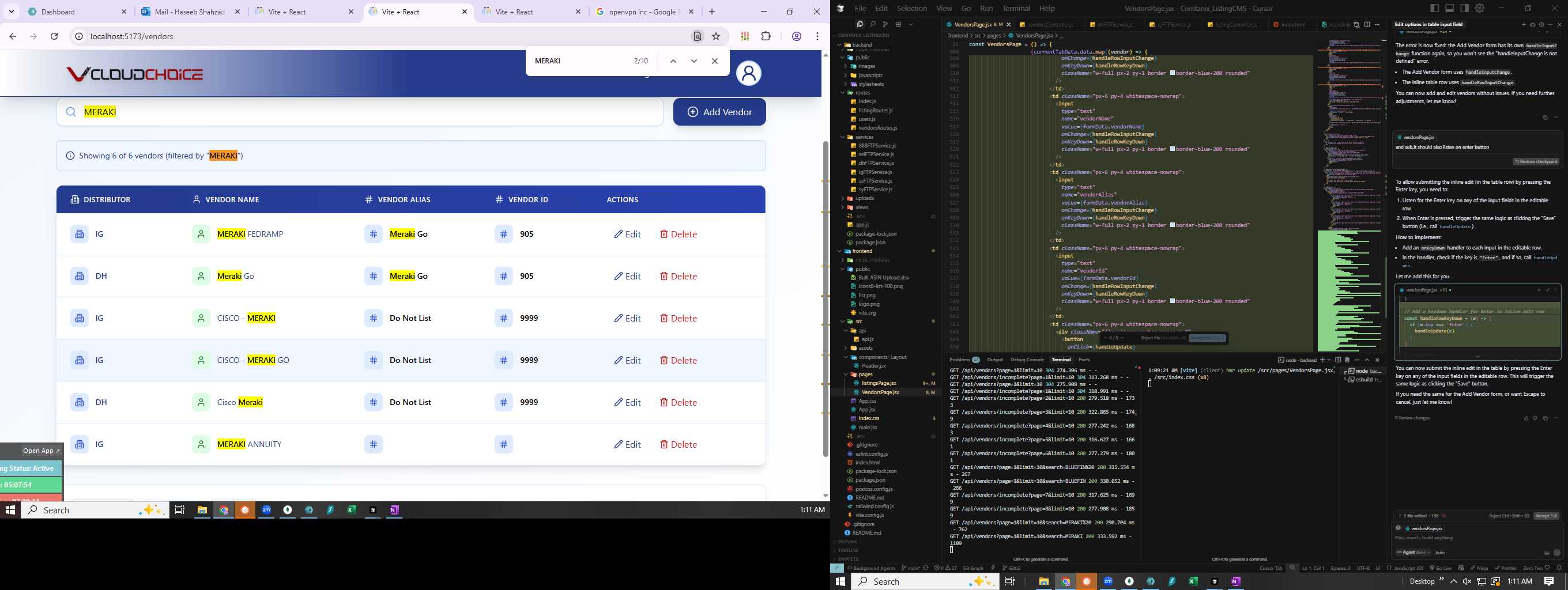Screen dimensions: 1568x590
Task: Collapse the backend folder in explorer
Action: coord(861,44)
